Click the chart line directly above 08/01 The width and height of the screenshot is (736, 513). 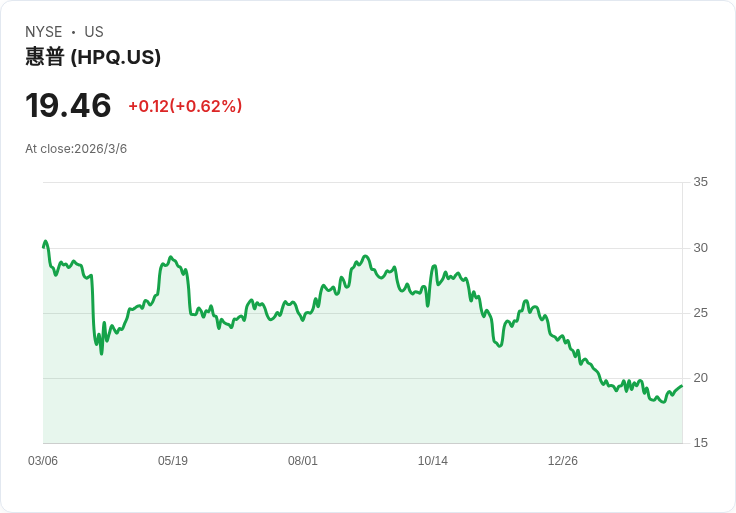(x=303, y=318)
